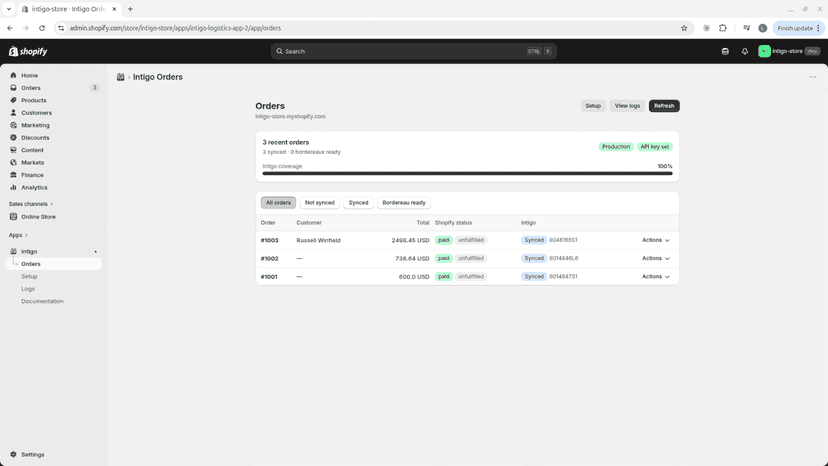This screenshot has height=466, width=828.
Task: Click the Shopify logo
Action: coord(28,51)
